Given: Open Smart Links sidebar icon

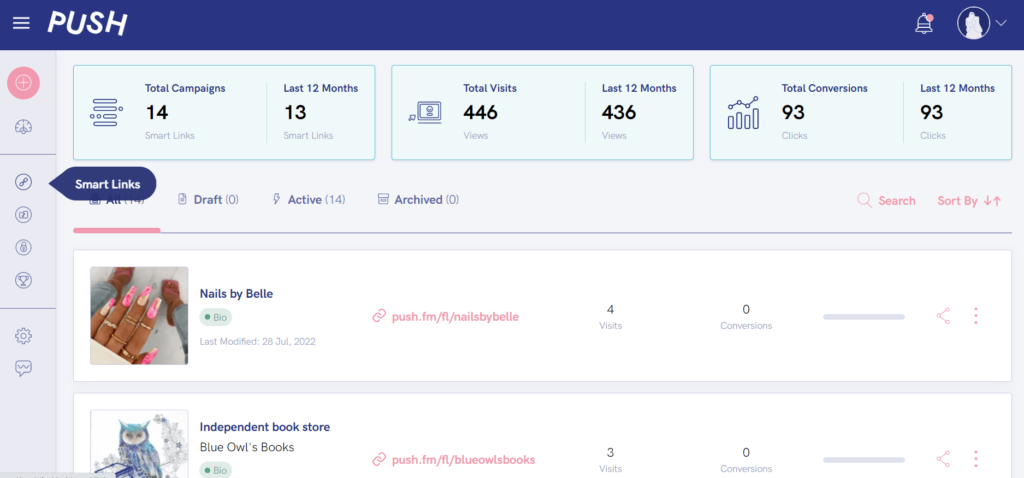Looking at the screenshot, I should tap(24, 182).
